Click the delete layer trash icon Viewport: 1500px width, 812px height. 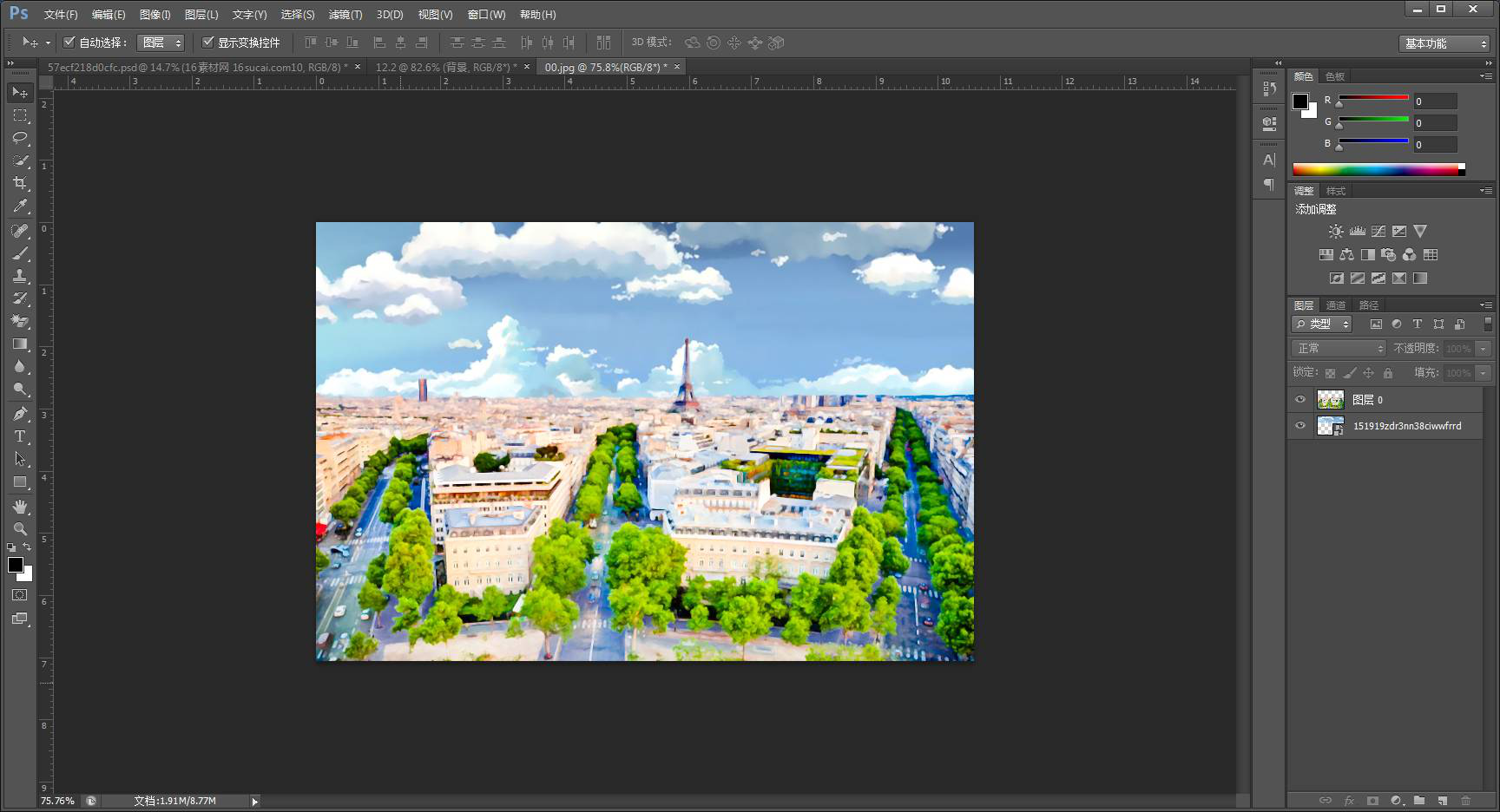point(1465,801)
